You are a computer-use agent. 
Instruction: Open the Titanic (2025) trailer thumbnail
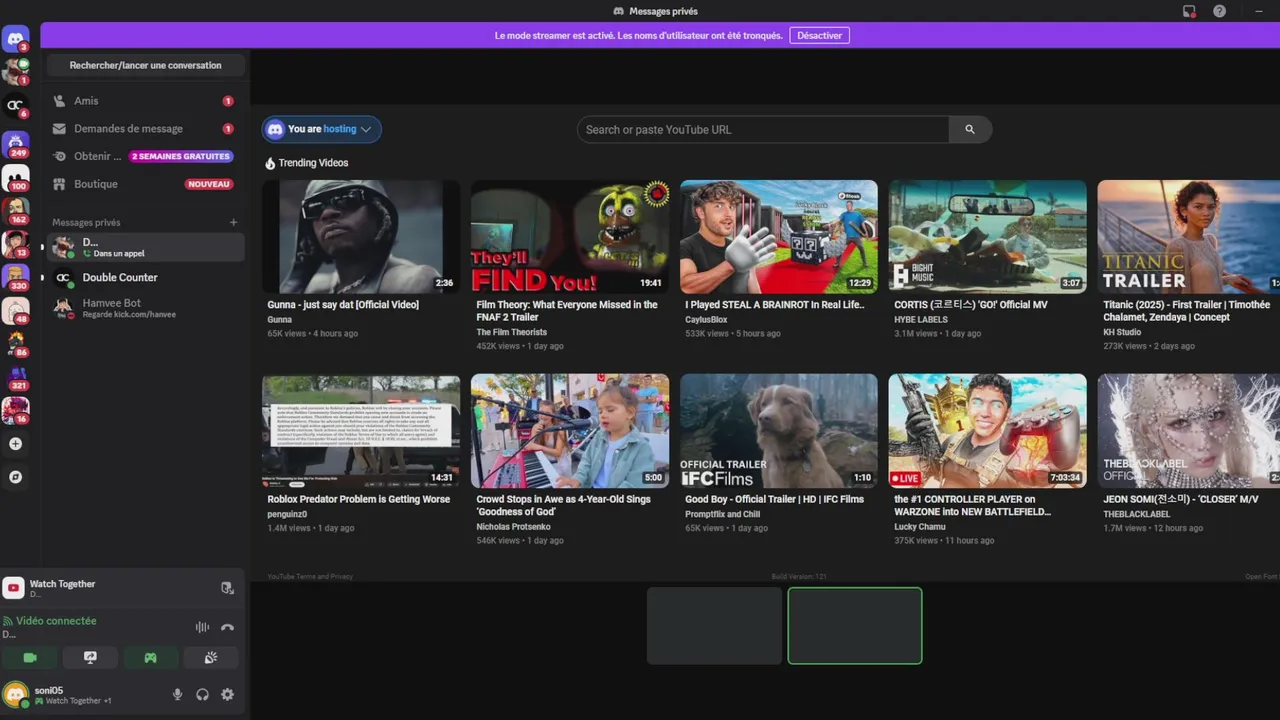click(1189, 236)
